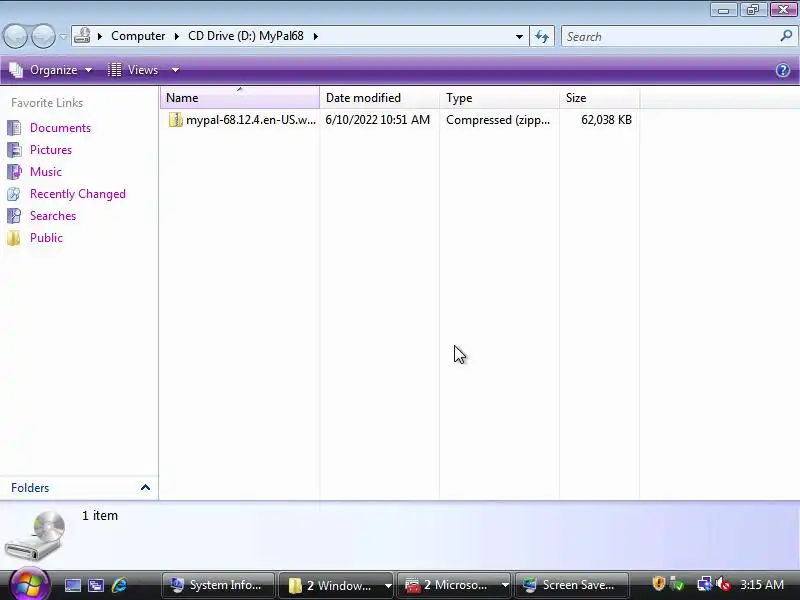Open the Windows Start orb
Image resolution: width=800 pixels, height=600 pixels.
(x=29, y=585)
